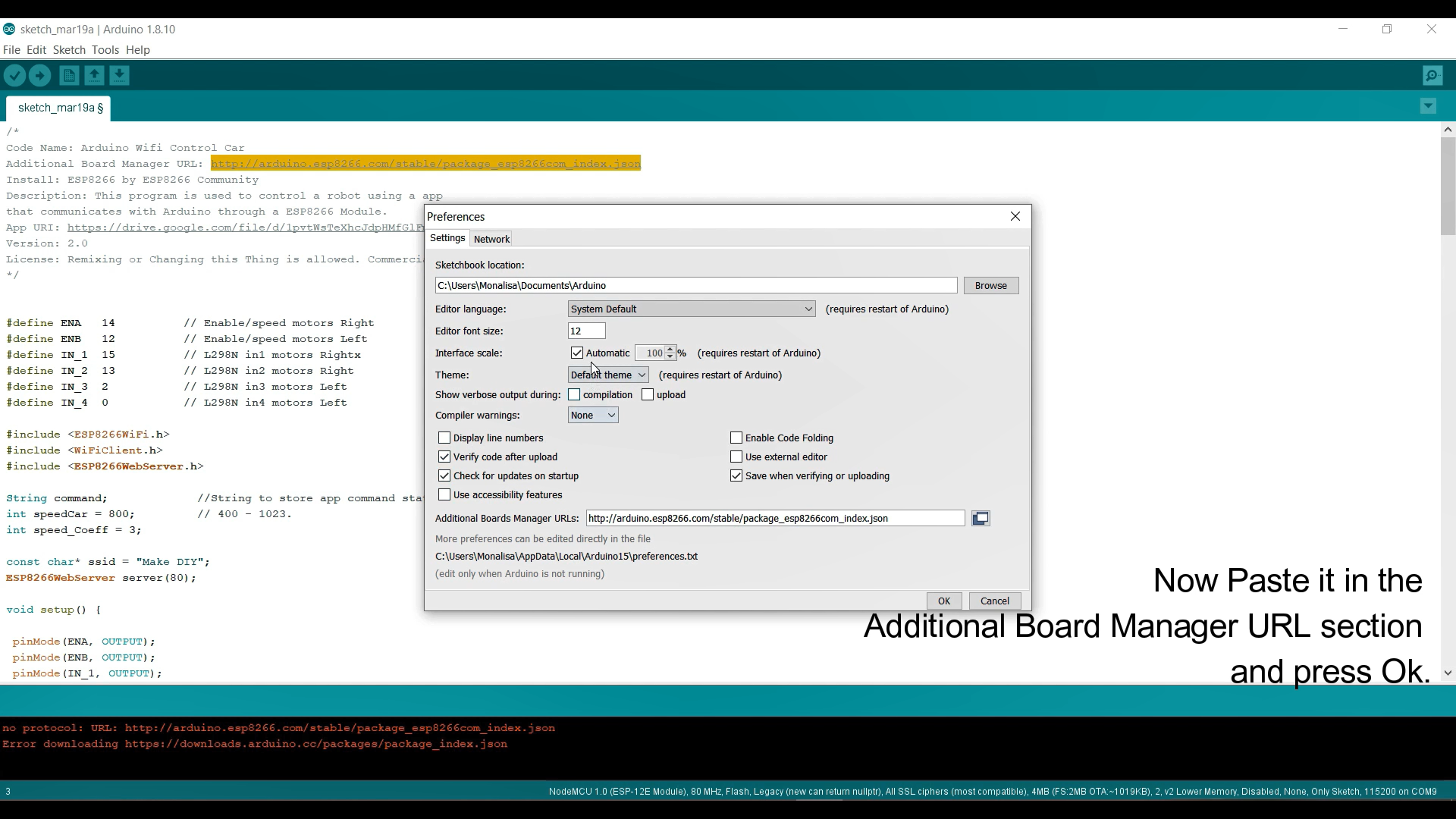Open the Theme dropdown

click(x=608, y=375)
